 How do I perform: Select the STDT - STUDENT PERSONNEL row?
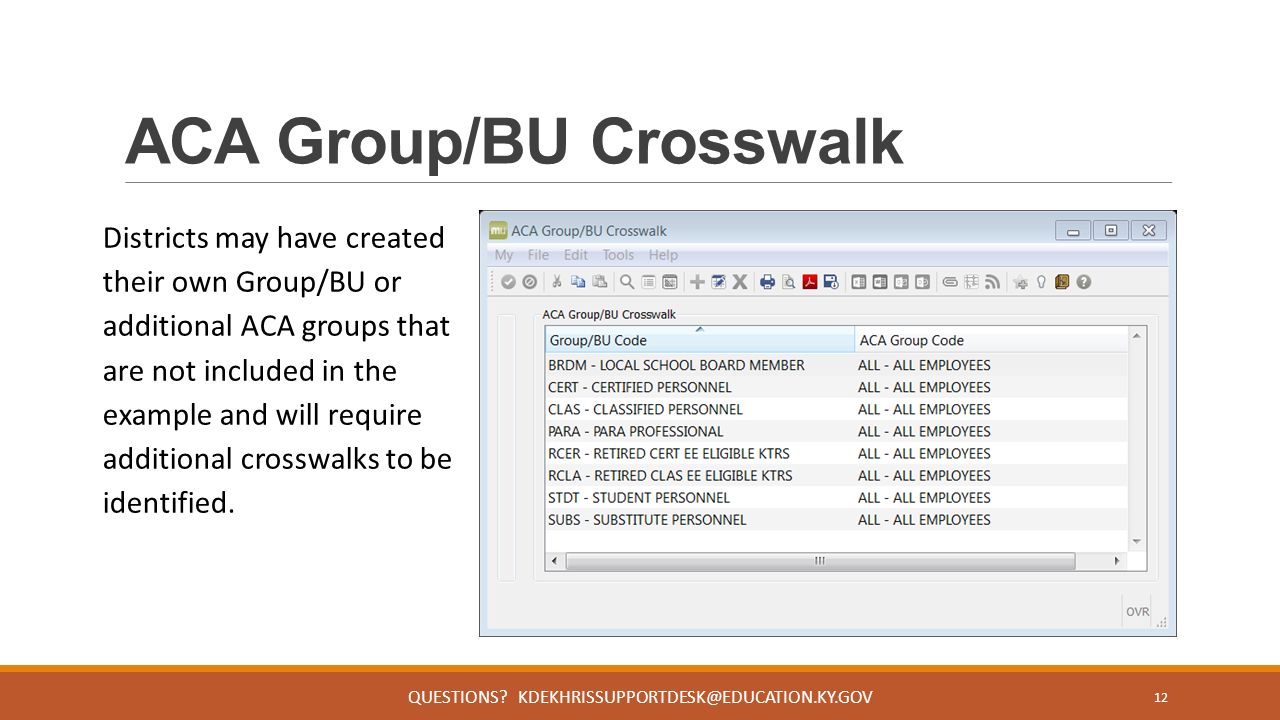[836, 497]
